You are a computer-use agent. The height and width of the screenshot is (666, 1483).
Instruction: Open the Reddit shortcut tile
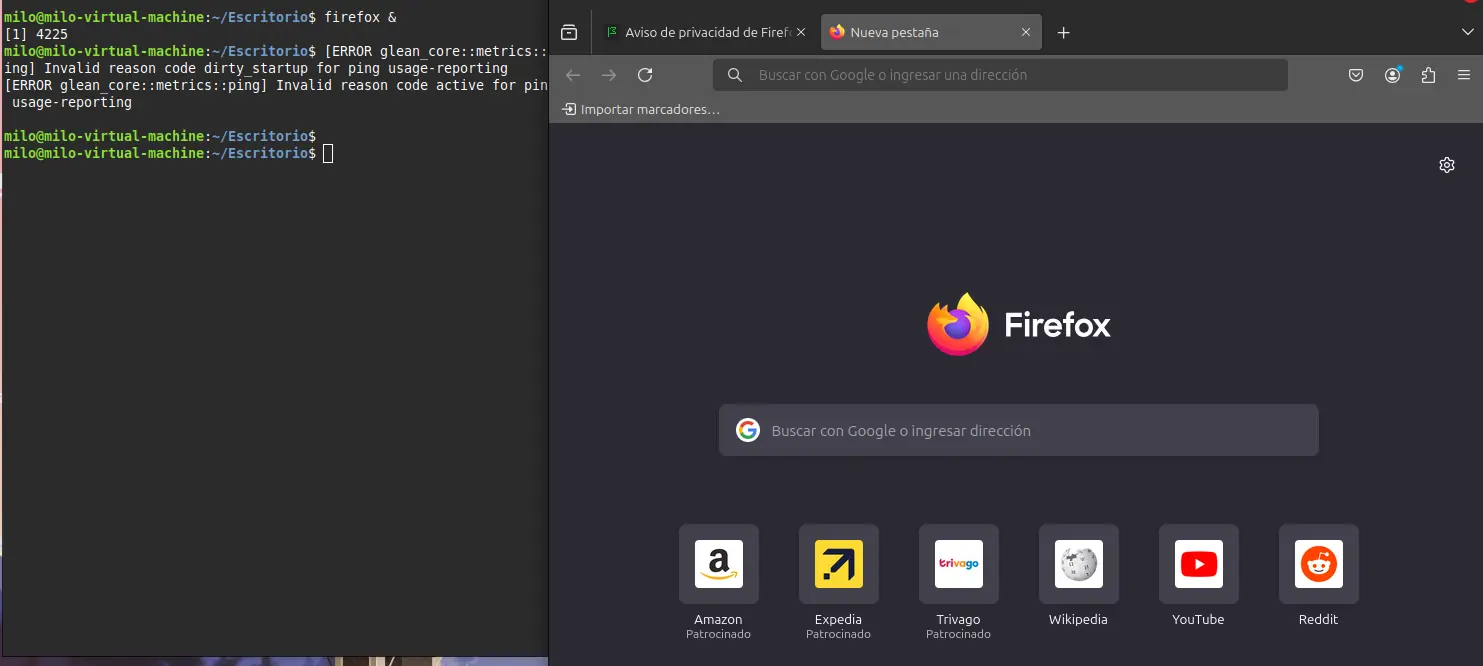[x=1318, y=564]
